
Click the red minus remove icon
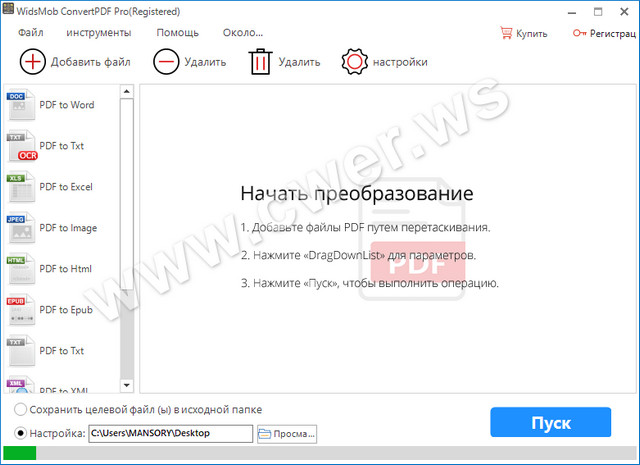pos(166,62)
